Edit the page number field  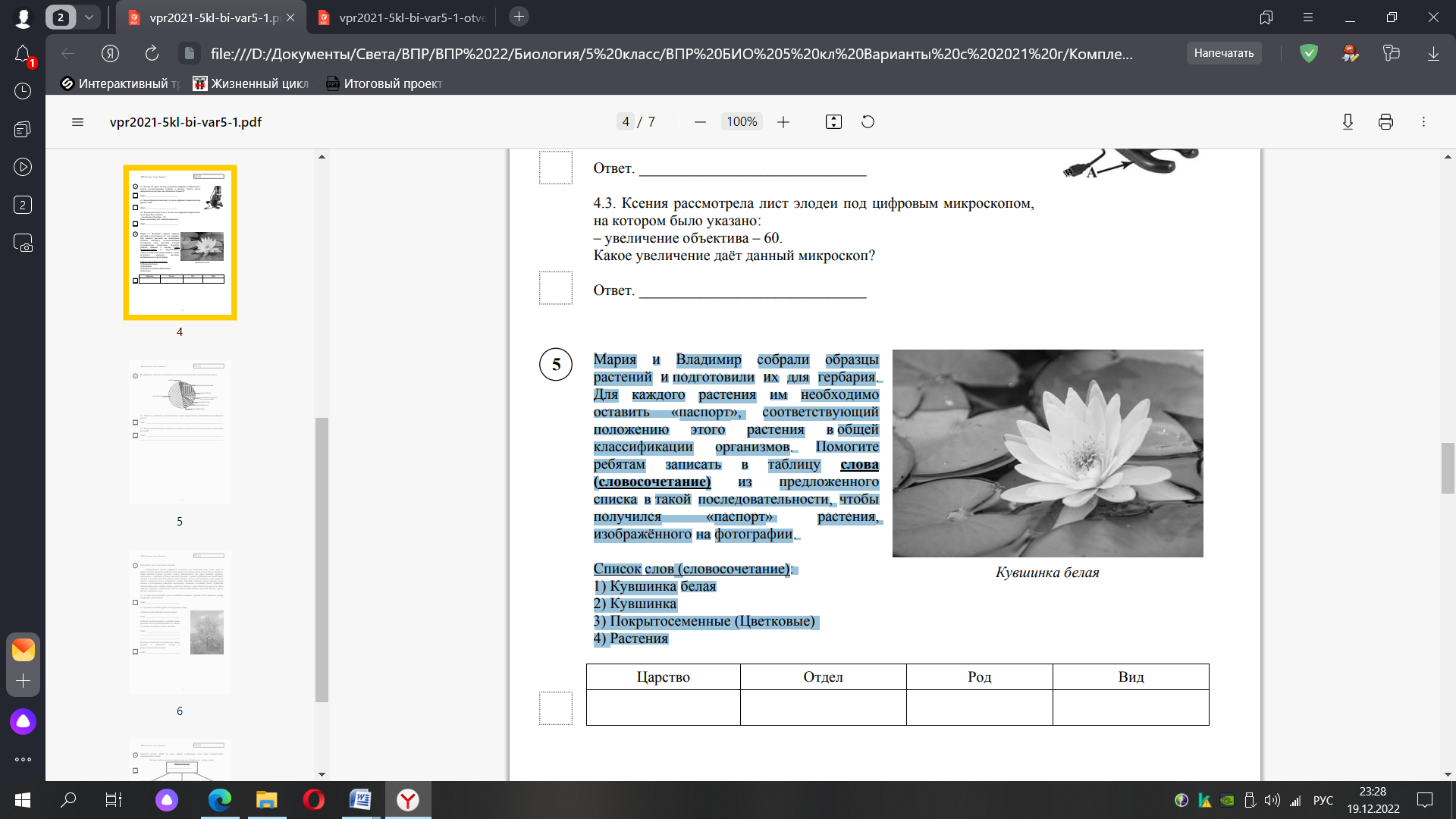(625, 122)
